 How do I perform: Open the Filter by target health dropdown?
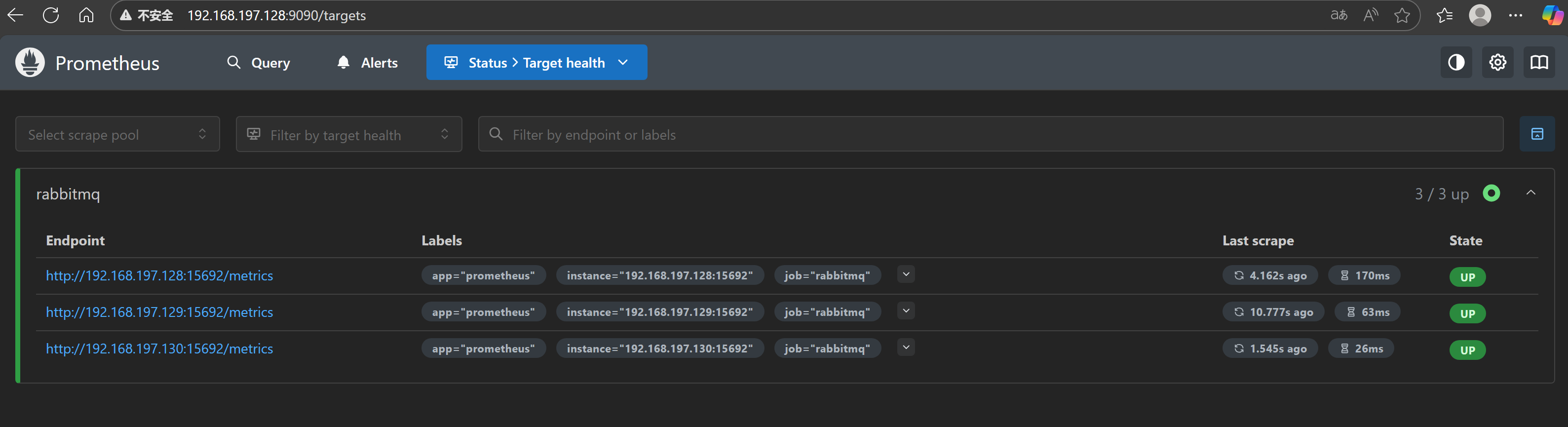(349, 134)
